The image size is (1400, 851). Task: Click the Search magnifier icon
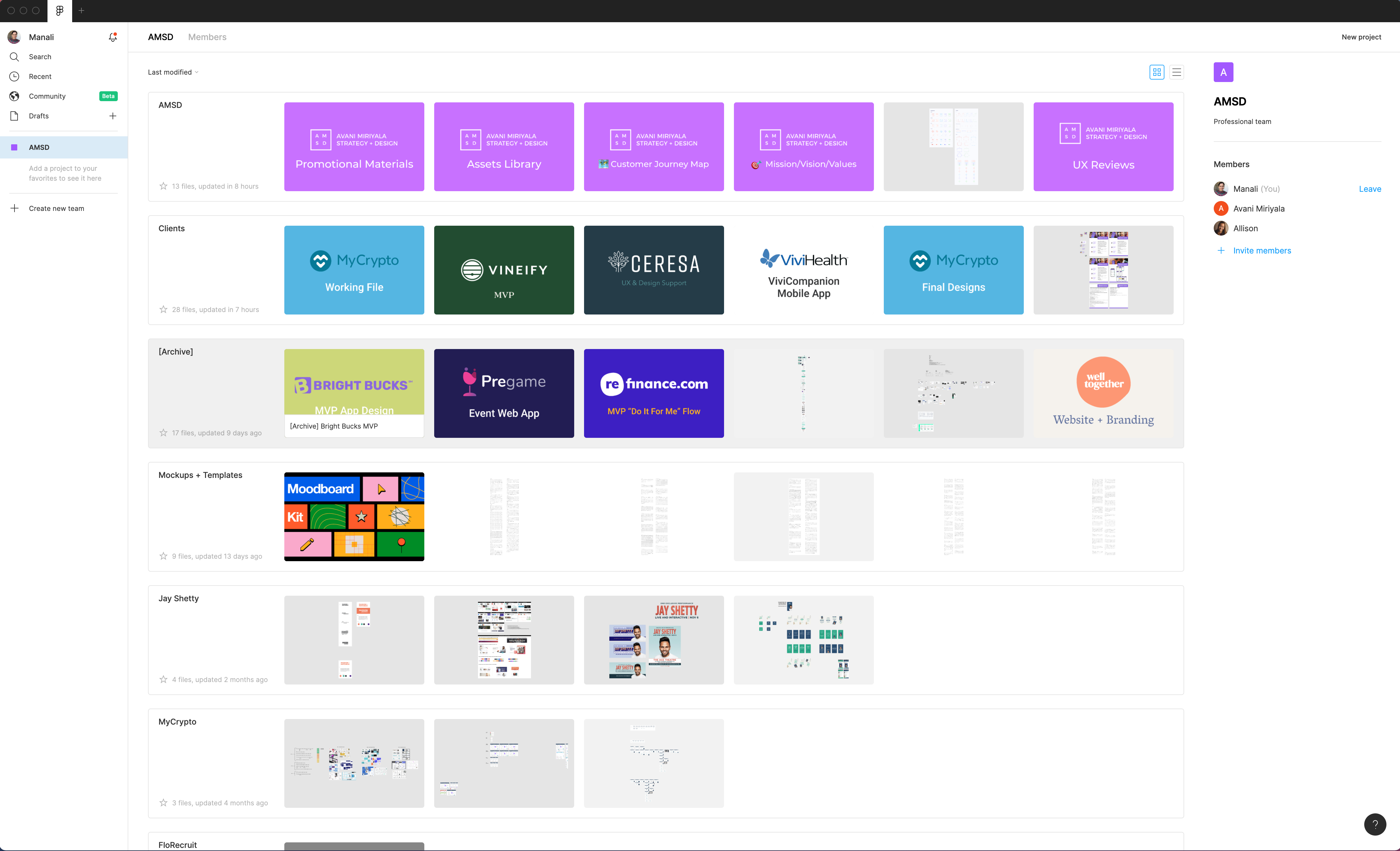pos(15,57)
